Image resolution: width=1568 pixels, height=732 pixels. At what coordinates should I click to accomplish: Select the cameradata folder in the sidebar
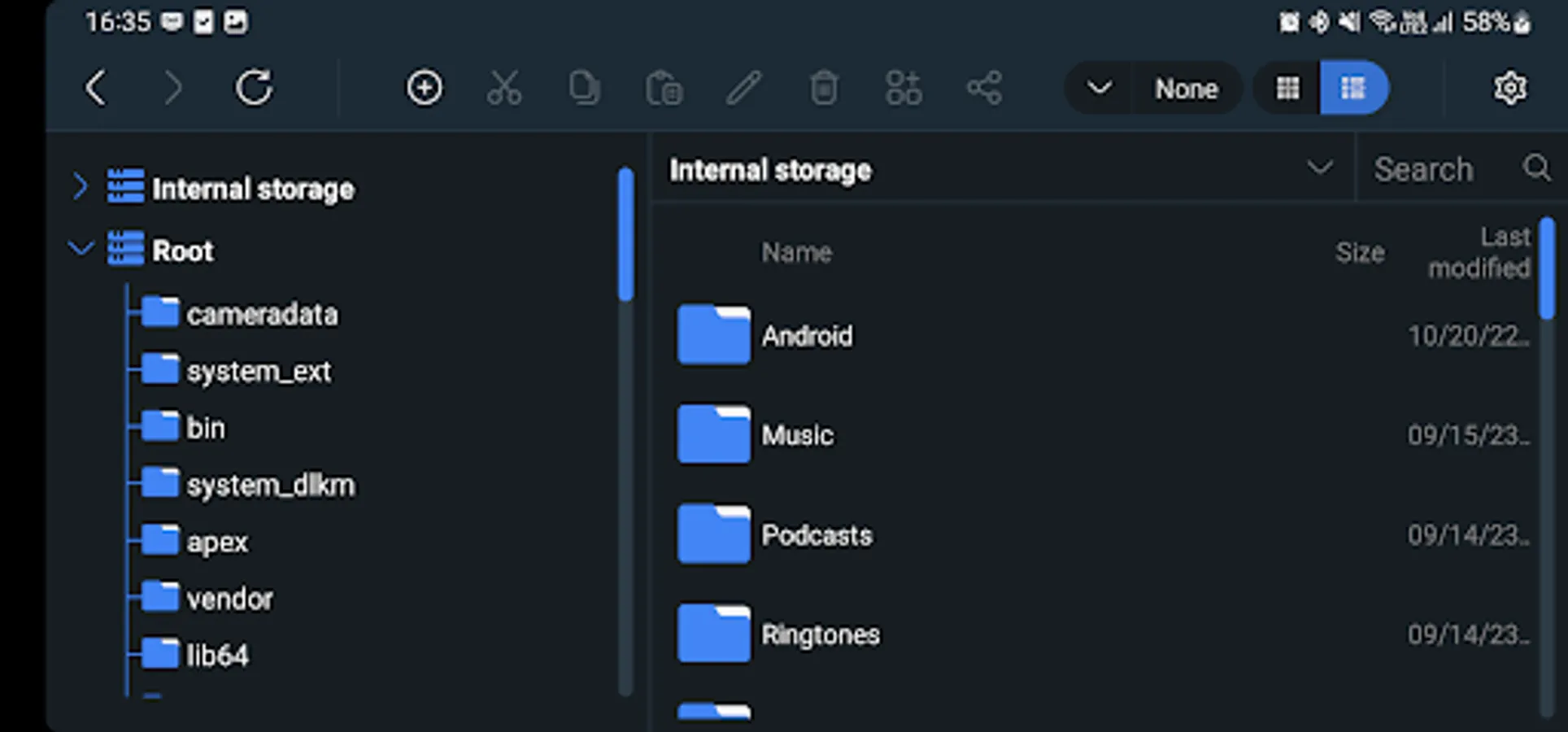coord(262,313)
